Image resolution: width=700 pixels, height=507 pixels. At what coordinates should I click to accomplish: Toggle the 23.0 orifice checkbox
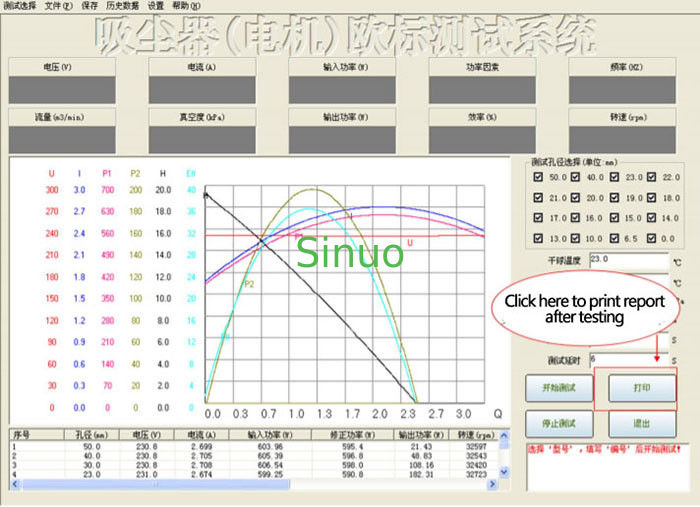613,176
